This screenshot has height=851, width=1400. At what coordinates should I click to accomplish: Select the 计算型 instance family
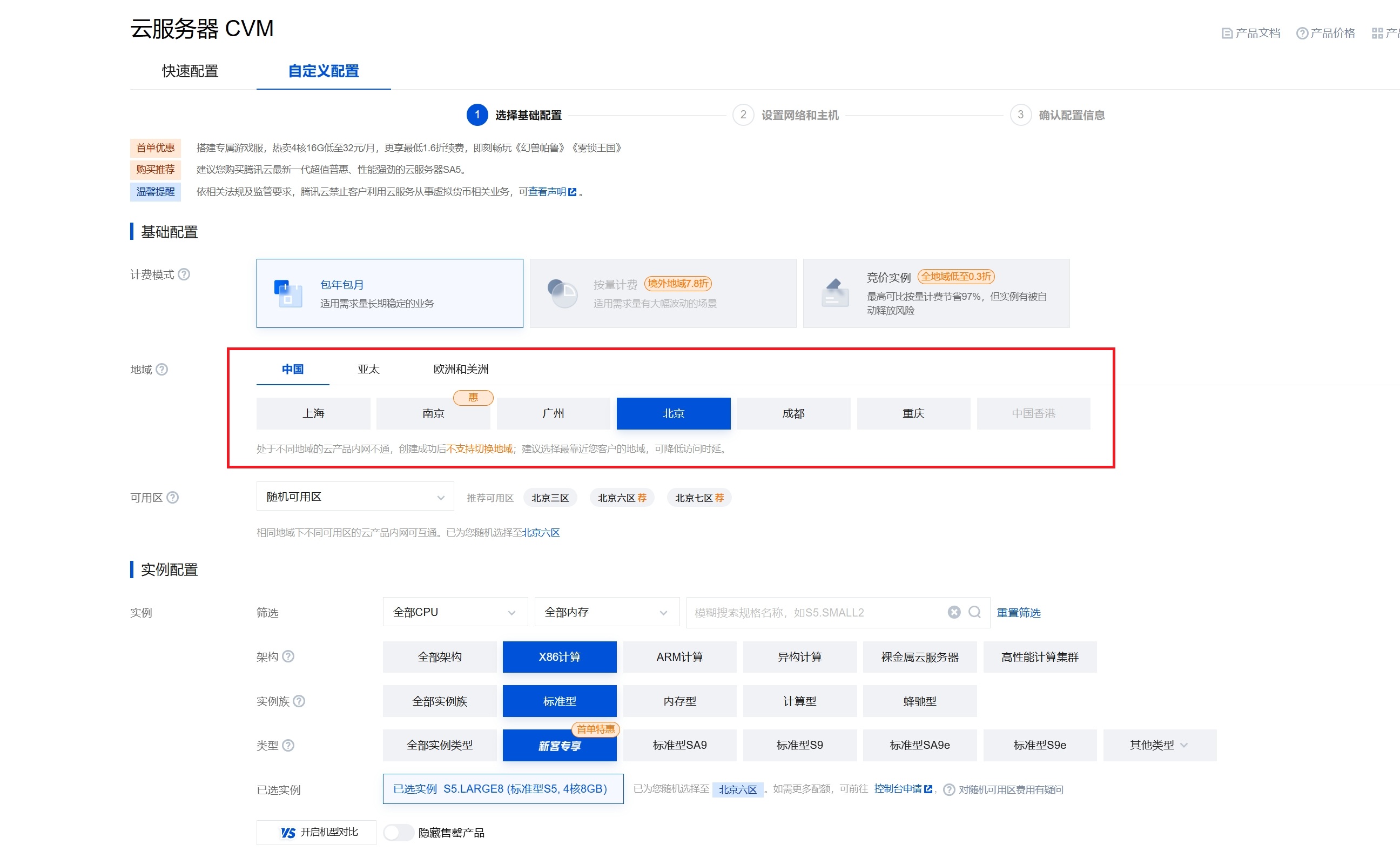coord(800,701)
